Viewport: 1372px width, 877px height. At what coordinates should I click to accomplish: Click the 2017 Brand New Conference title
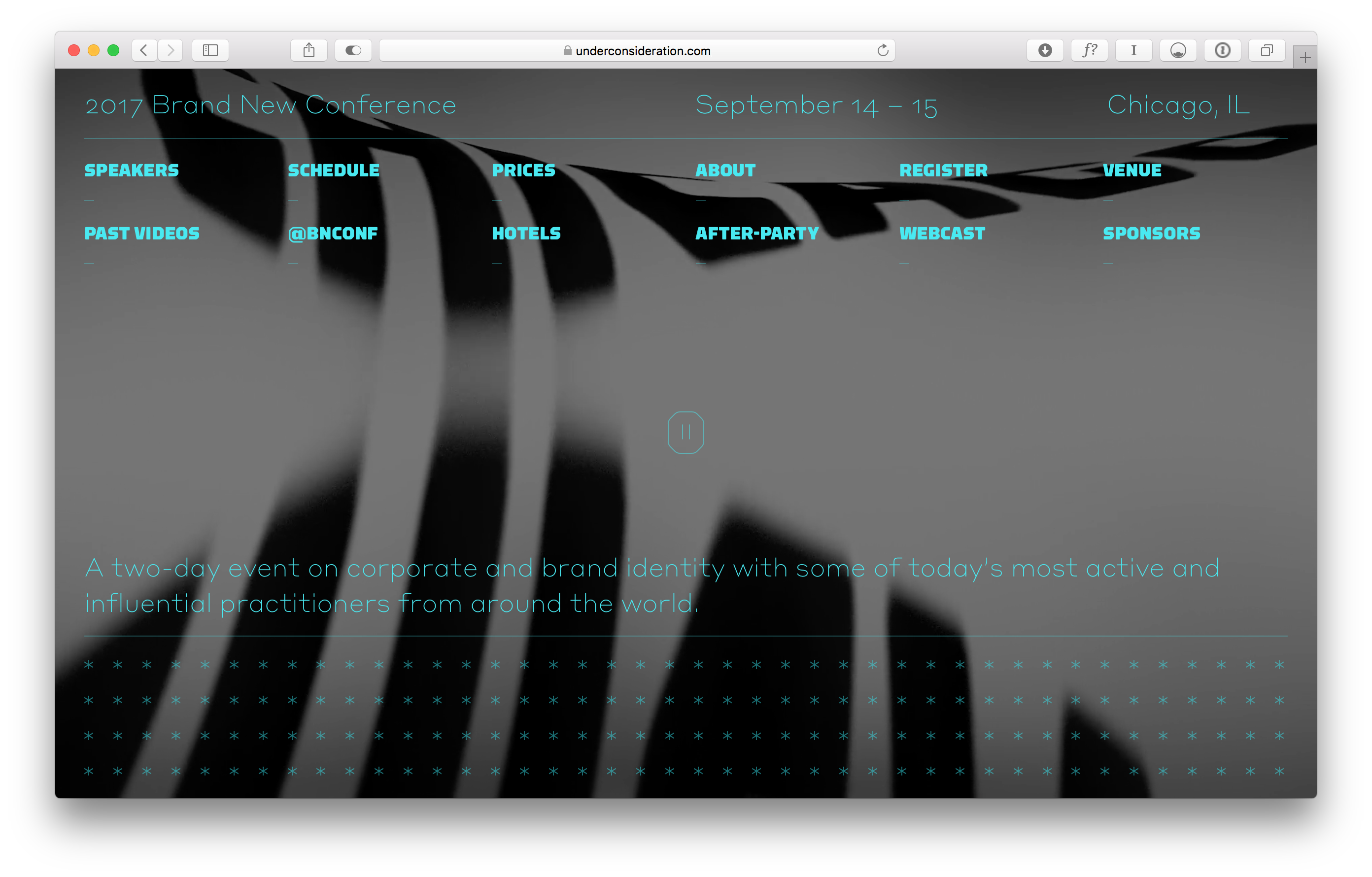tap(271, 105)
